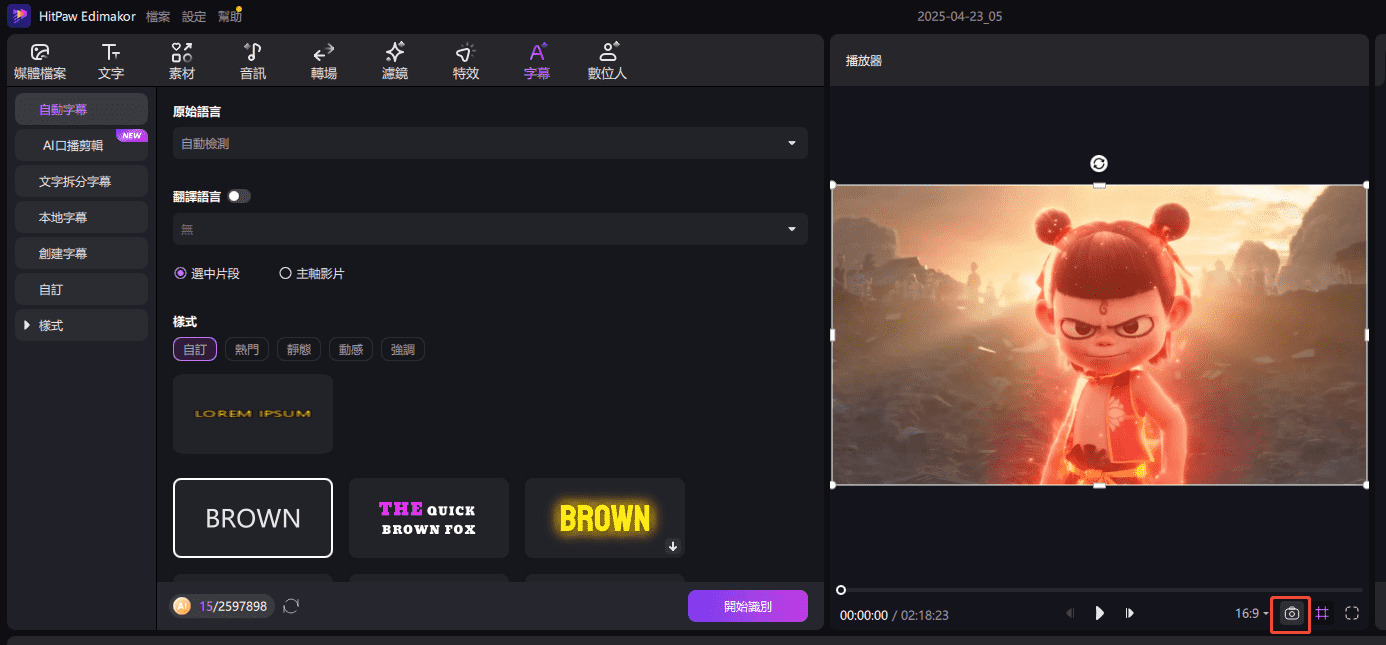Image resolution: width=1386 pixels, height=645 pixels.
Task: Click the refresh AI credits icon
Action: pos(291,606)
